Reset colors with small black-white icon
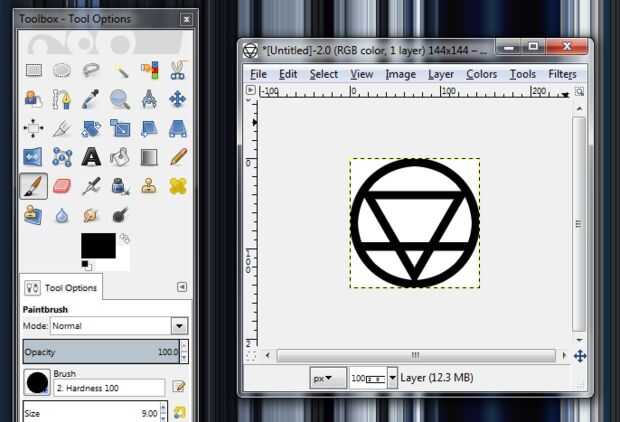 pos(87,266)
